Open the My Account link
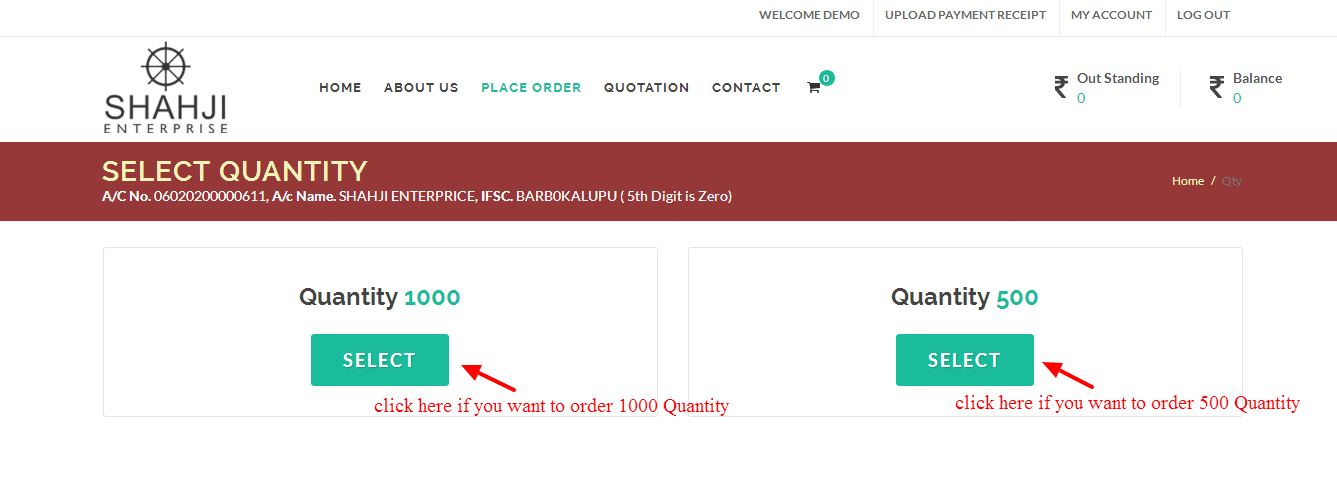Screen dimensions: 1337x486 pos(1111,15)
